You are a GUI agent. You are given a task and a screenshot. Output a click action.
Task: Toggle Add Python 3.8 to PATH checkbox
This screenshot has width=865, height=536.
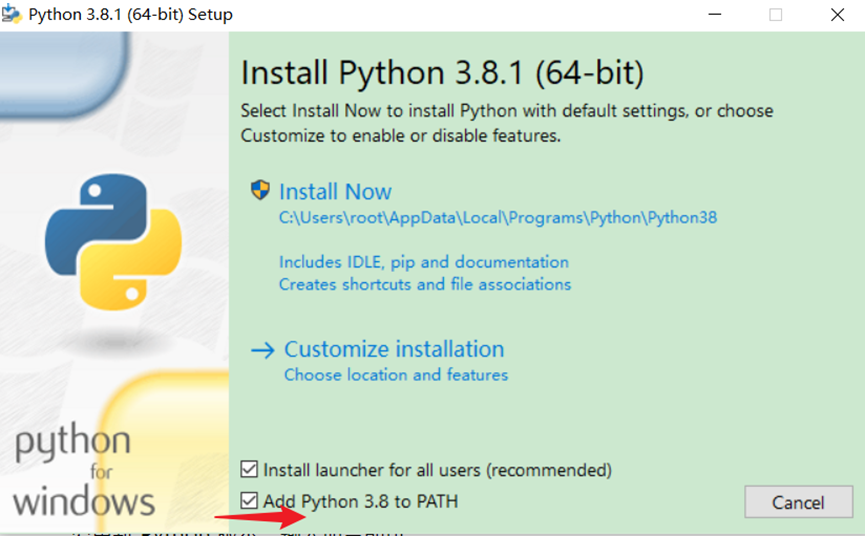(249, 500)
